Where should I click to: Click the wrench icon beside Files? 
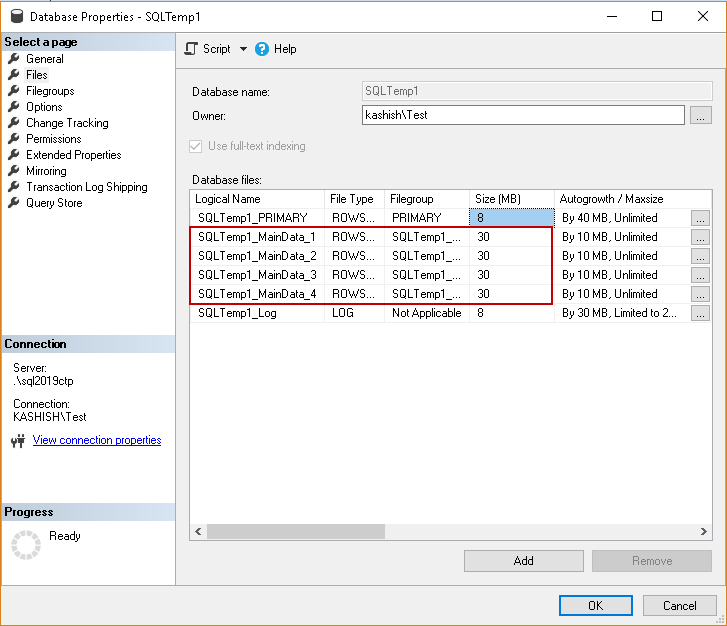(x=14, y=74)
